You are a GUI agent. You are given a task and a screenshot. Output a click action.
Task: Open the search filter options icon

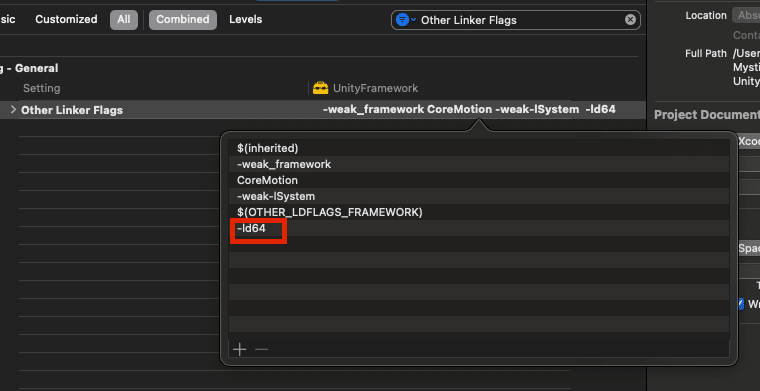coord(405,20)
